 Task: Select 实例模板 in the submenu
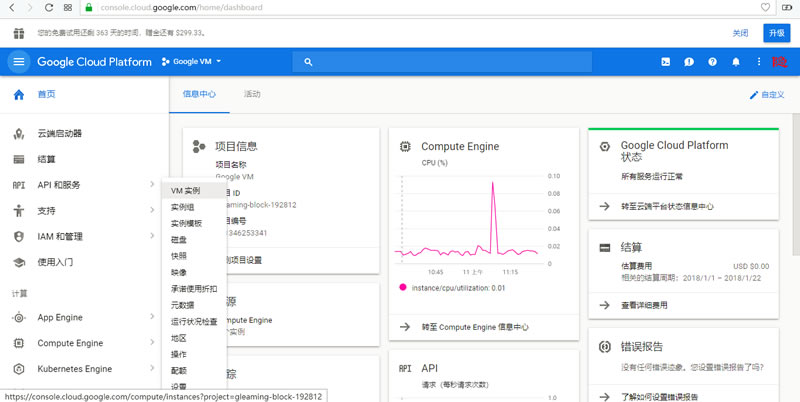(x=194, y=223)
